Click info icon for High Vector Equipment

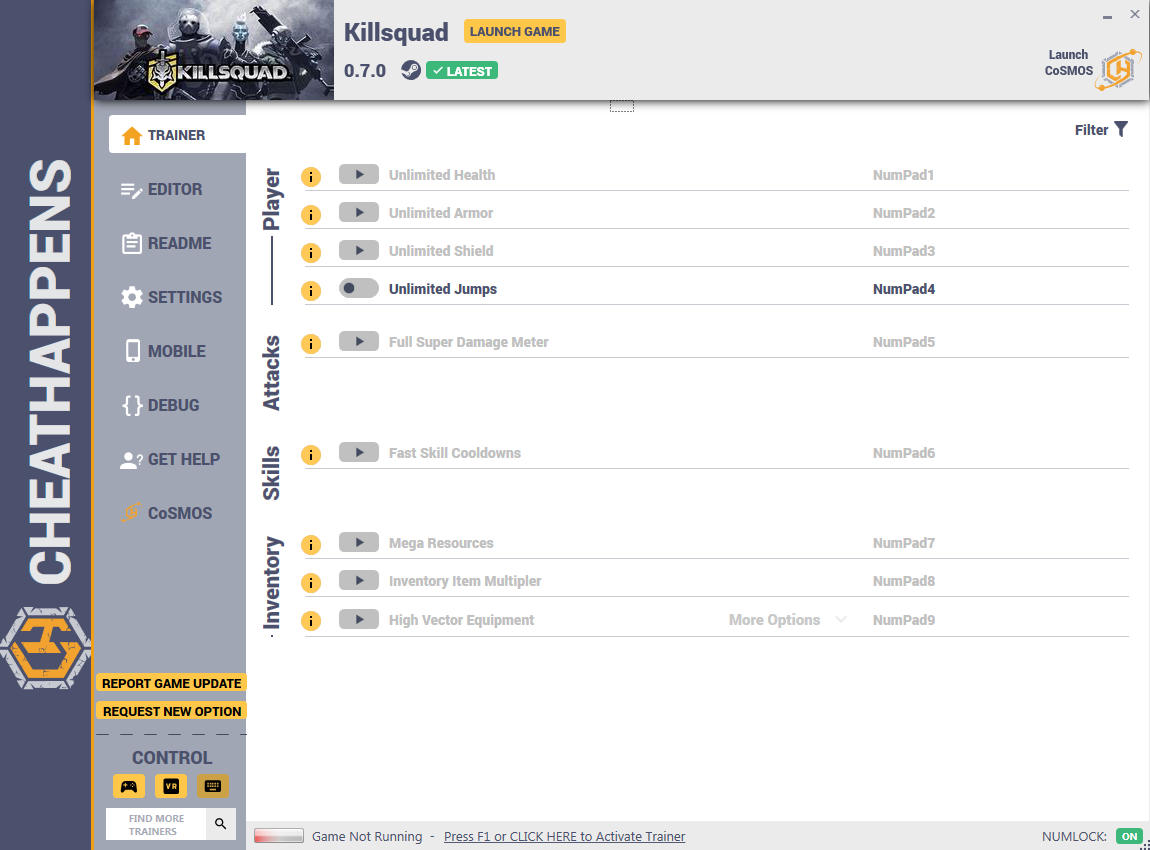click(x=311, y=621)
